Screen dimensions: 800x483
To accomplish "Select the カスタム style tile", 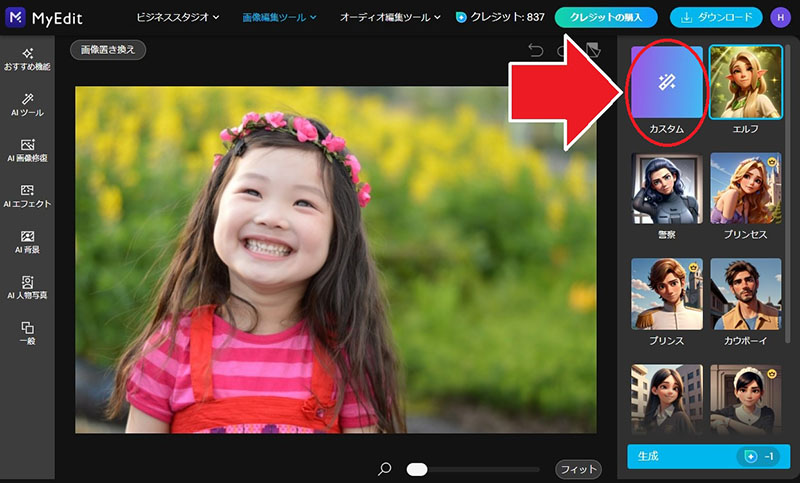I will [x=666, y=90].
